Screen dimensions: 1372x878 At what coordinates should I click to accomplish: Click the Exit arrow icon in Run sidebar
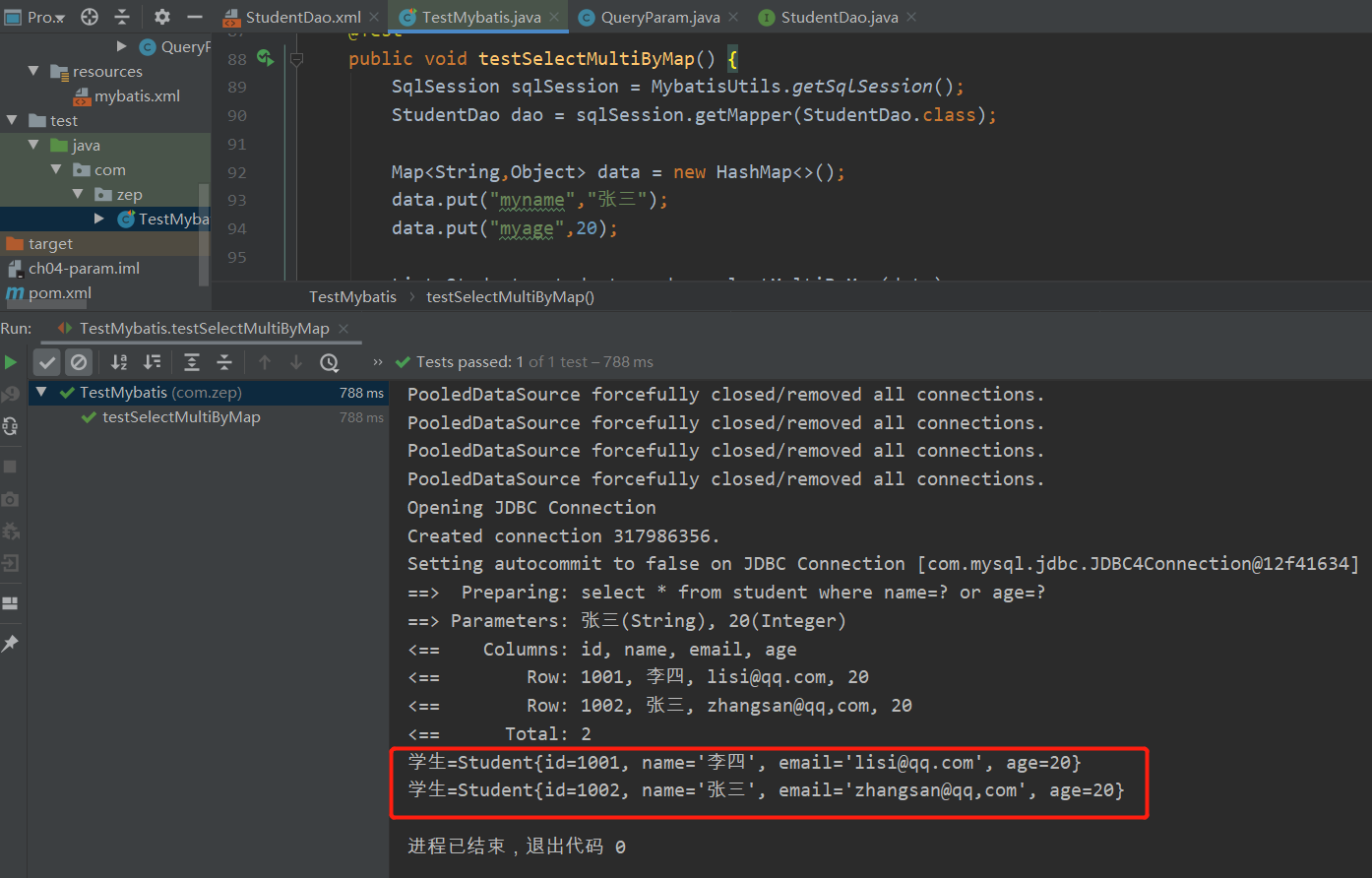point(11,564)
